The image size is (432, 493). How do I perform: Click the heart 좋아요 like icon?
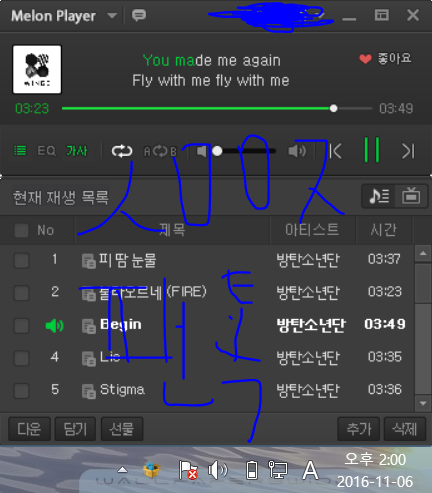point(365,59)
